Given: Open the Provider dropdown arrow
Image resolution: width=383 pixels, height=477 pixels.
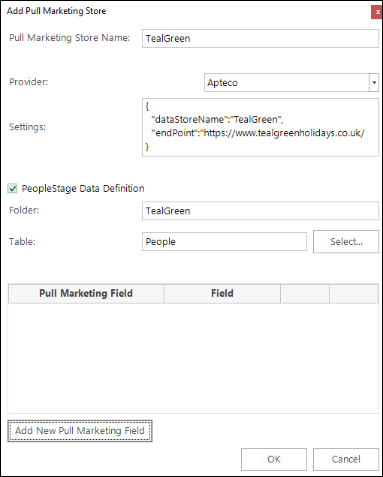Looking at the screenshot, I should tap(374, 82).
